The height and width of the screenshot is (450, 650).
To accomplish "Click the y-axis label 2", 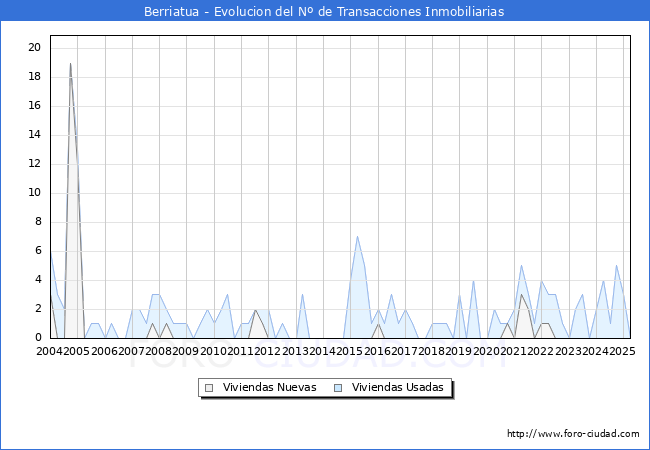I will (x=38, y=309).
